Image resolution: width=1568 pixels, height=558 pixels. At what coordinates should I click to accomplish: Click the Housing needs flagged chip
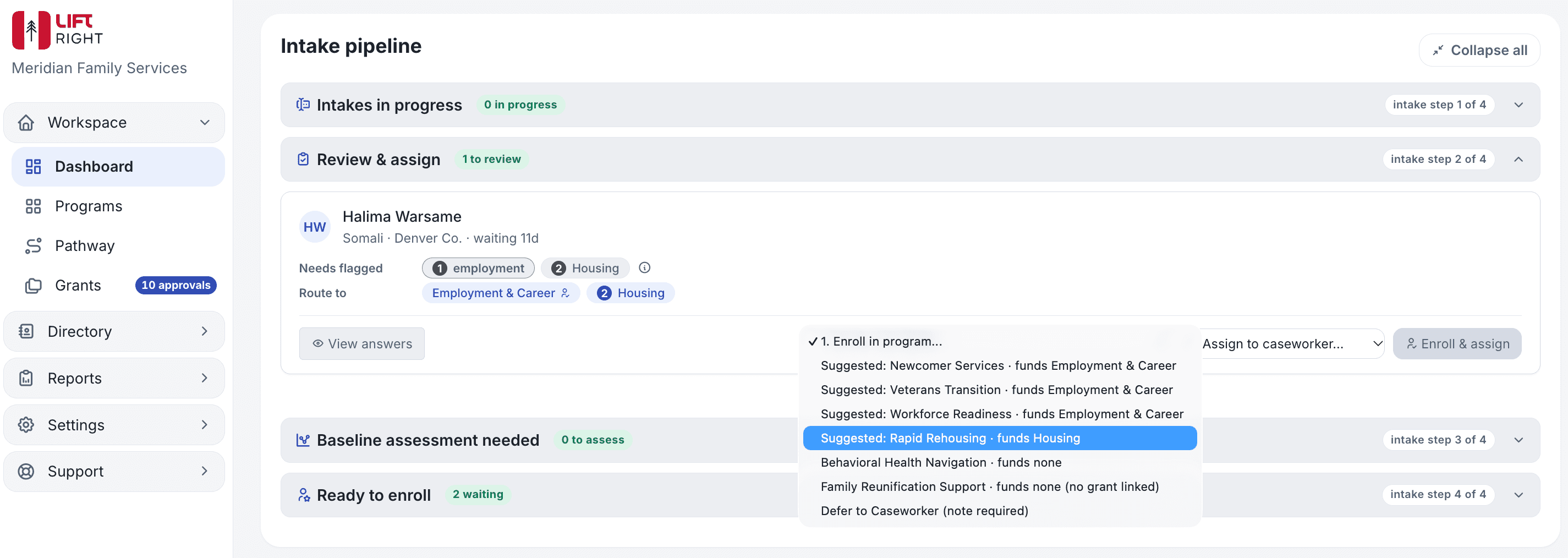(585, 269)
